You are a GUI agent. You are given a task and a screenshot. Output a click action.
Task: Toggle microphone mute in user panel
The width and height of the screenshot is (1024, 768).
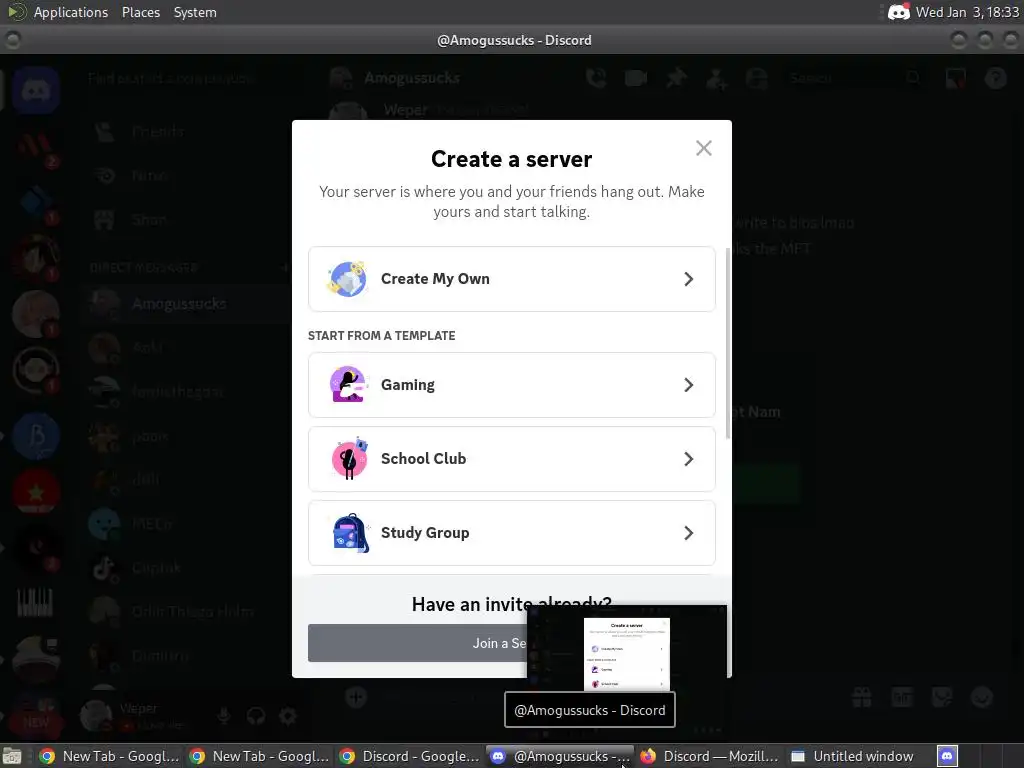pyautogui.click(x=224, y=716)
